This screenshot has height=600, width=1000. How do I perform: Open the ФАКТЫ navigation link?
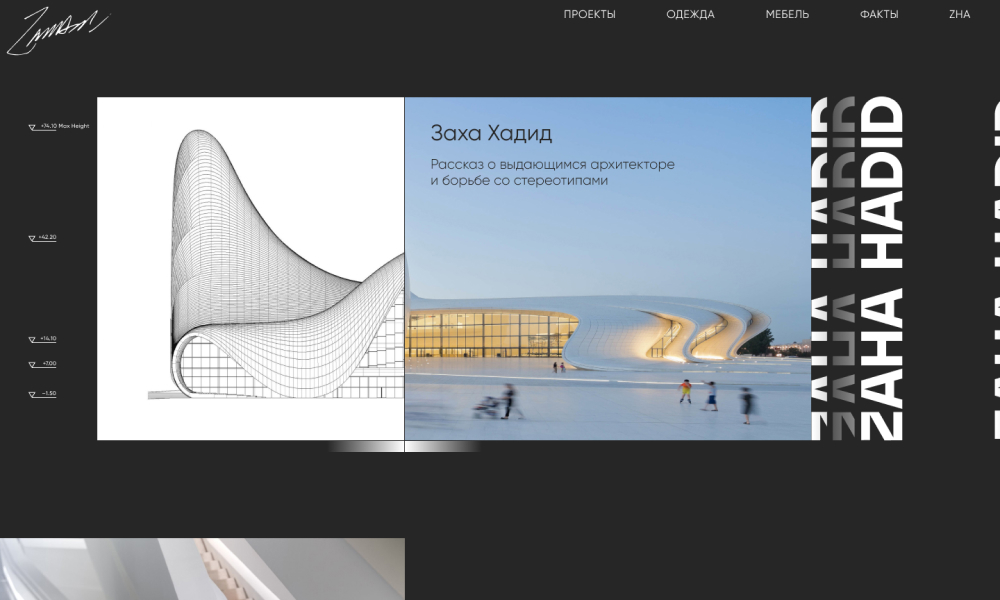coord(879,15)
